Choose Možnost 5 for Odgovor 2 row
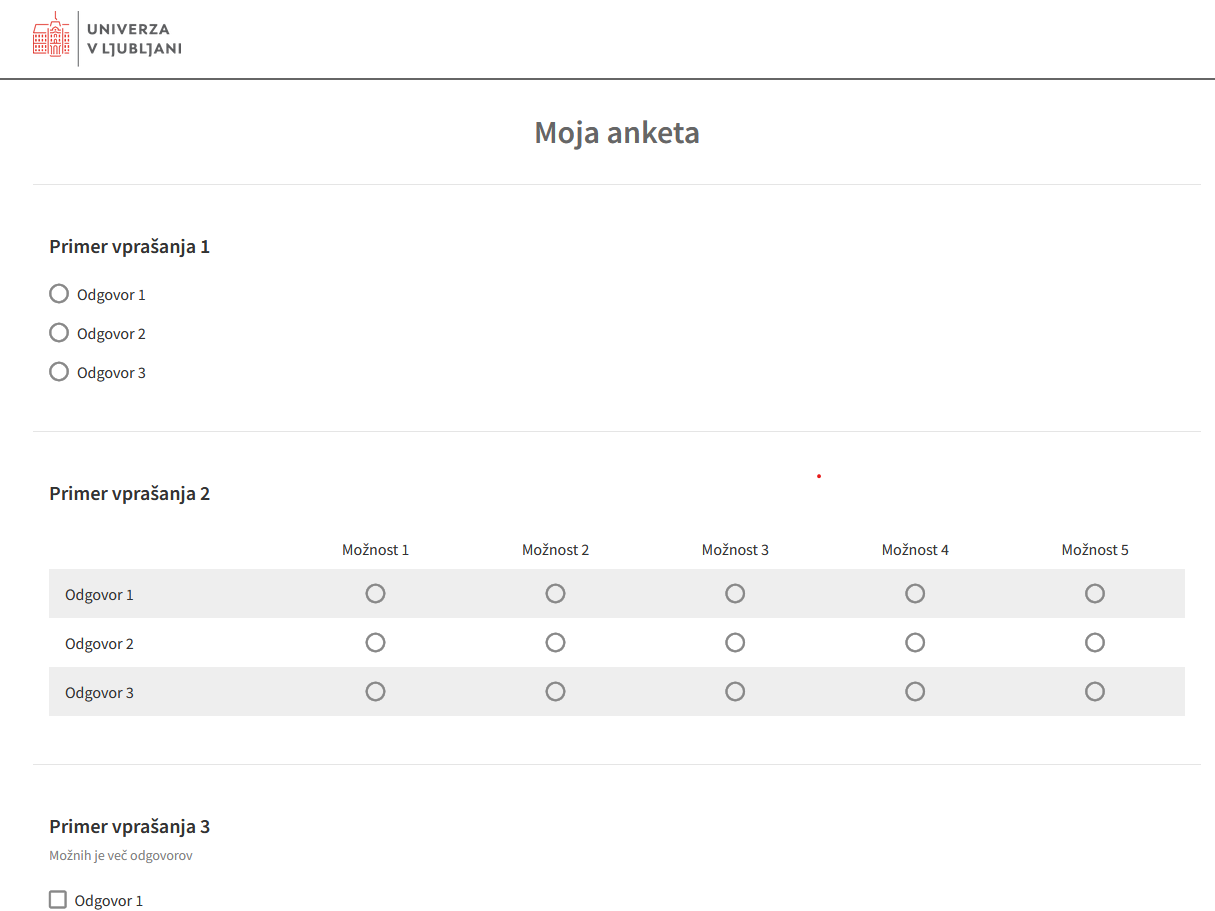 click(1095, 643)
